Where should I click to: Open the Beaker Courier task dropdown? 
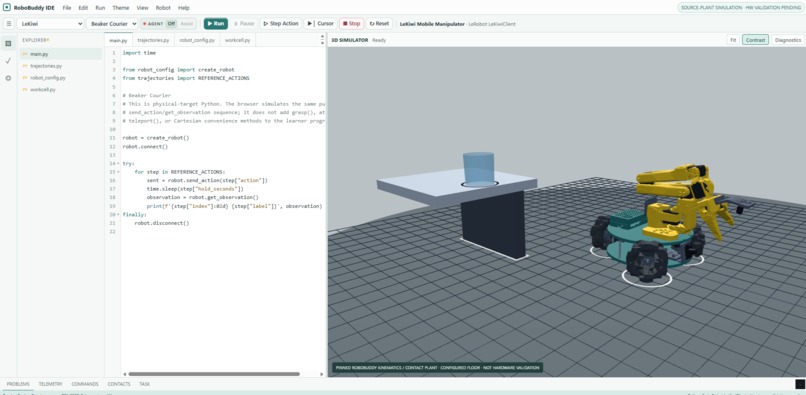click(112, 24)
